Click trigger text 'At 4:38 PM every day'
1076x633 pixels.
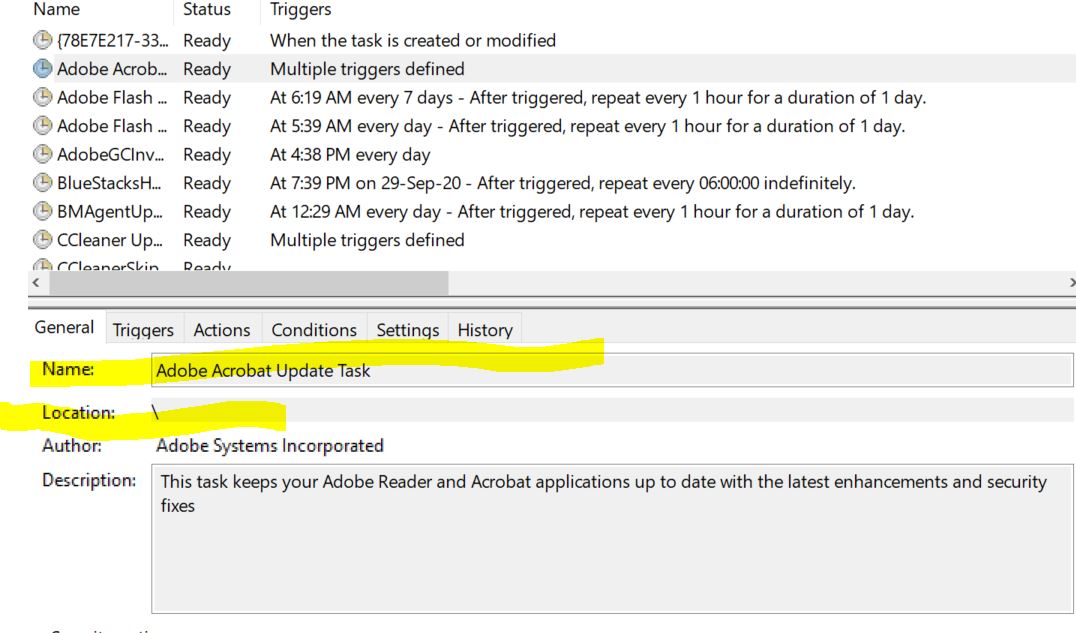pyautogui.click(x=350, y=154)
